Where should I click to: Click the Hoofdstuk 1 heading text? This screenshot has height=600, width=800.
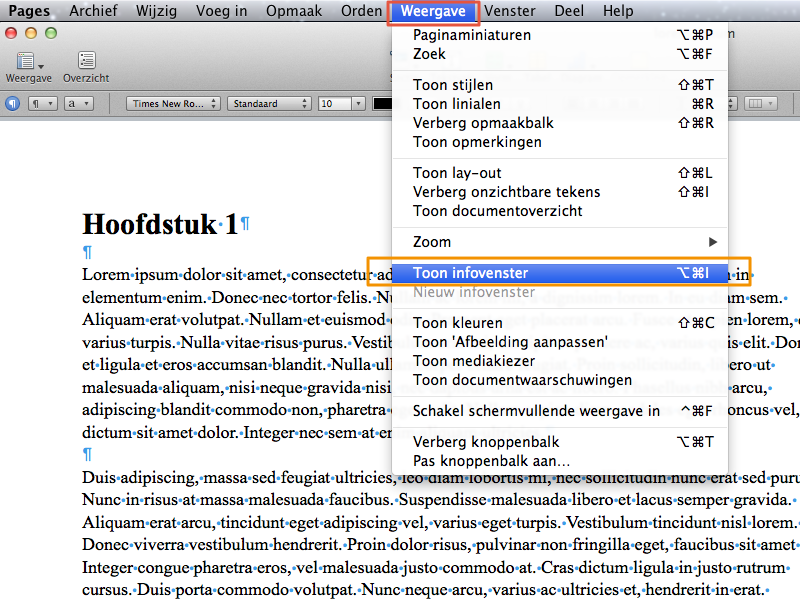tap(160, 224)
